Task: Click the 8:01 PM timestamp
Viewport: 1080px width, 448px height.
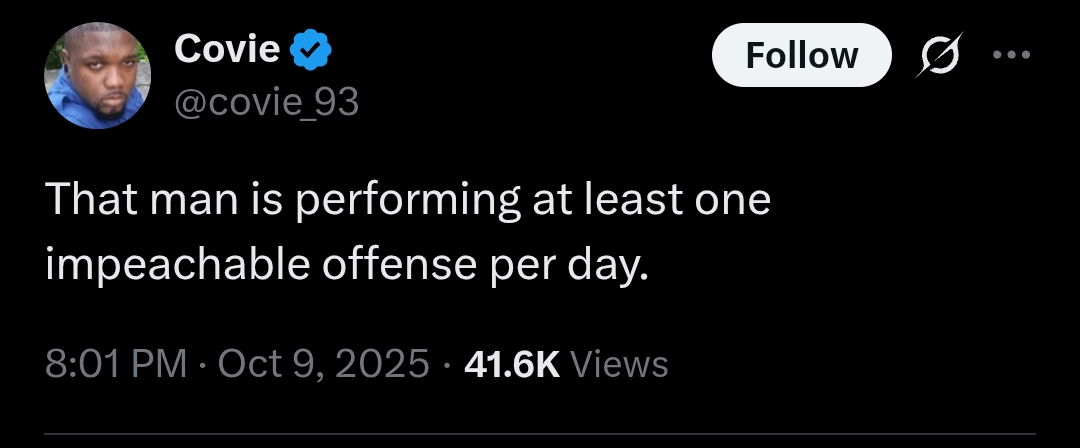Action: tap(116, 363)
